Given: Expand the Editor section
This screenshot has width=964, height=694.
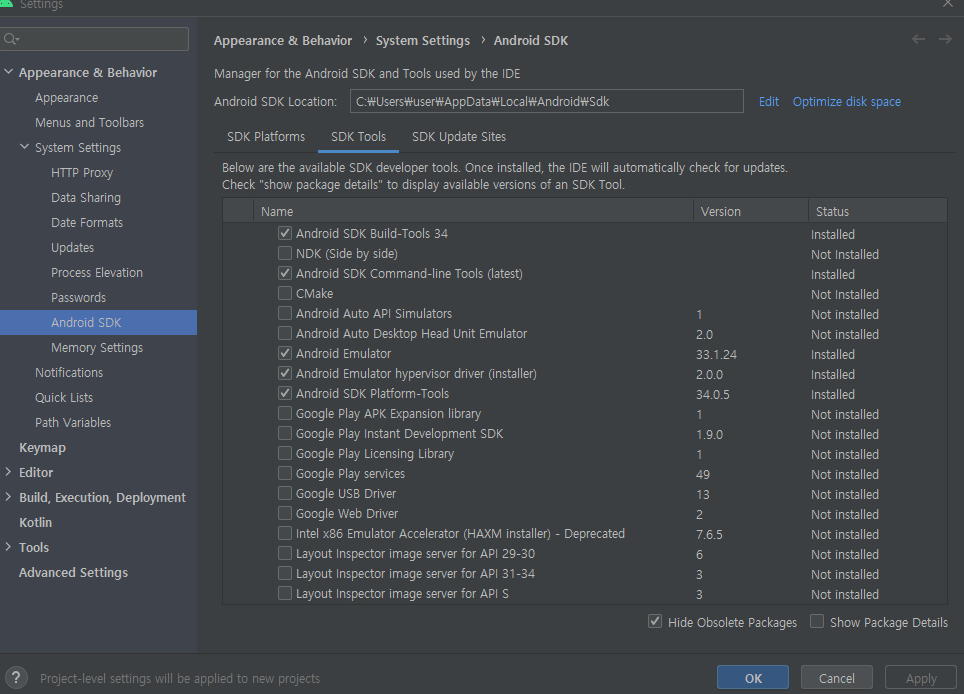Looking at the screenshot, I should pyautogui.click(x=8, y=472).
